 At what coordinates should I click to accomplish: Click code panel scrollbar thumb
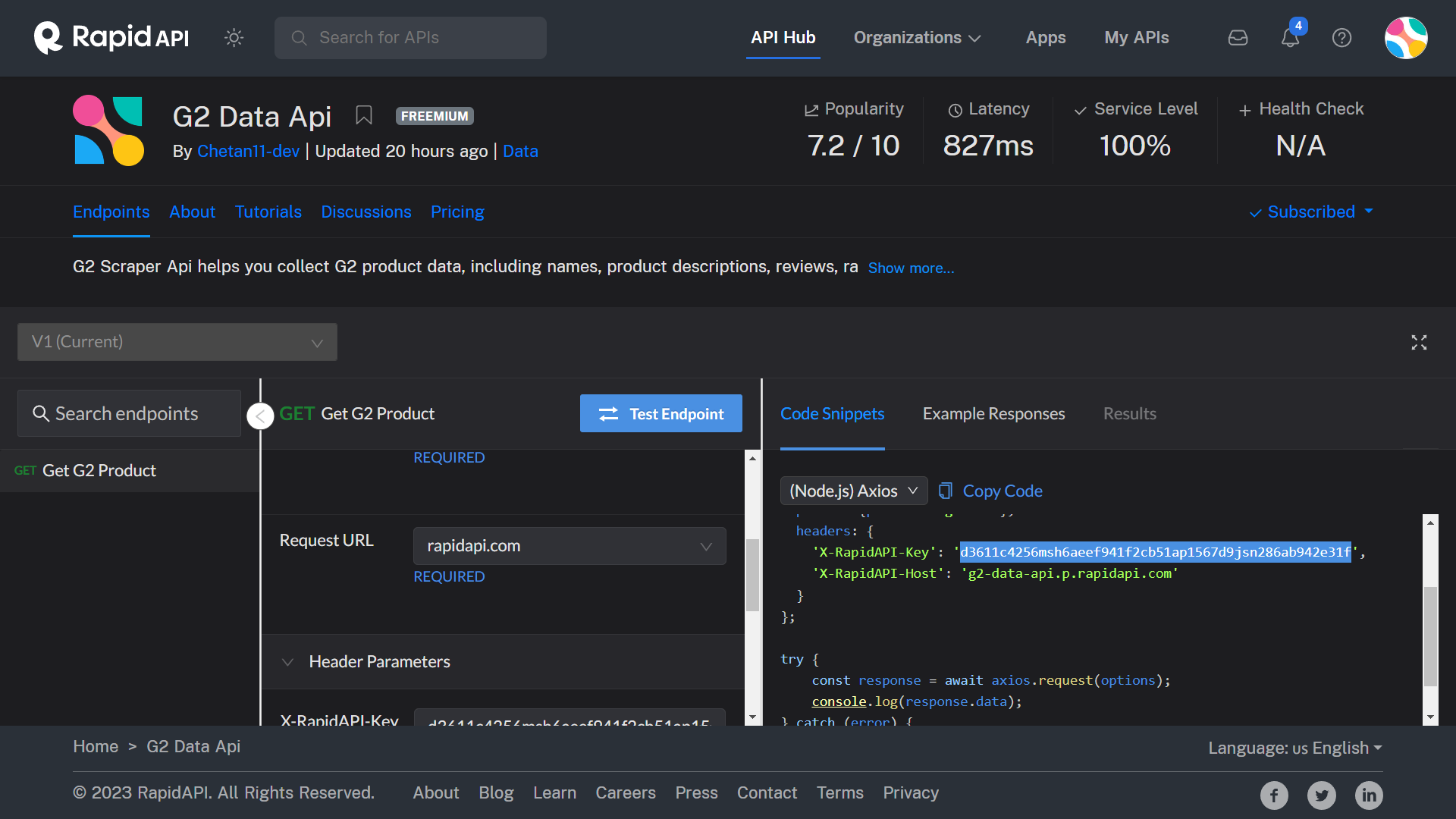(1430, 637)
